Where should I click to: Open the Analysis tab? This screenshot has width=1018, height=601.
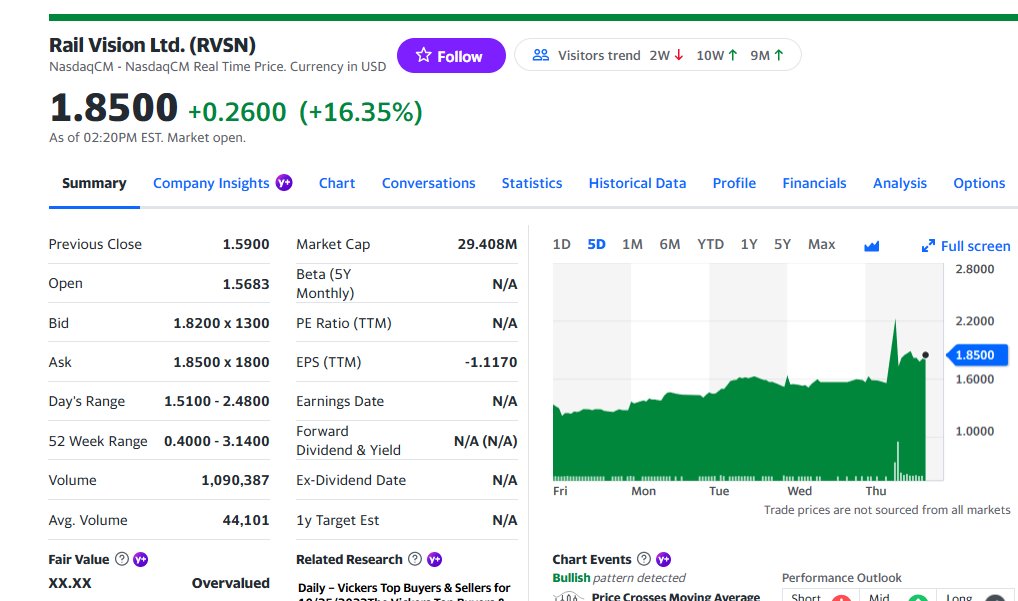(900, 183)
